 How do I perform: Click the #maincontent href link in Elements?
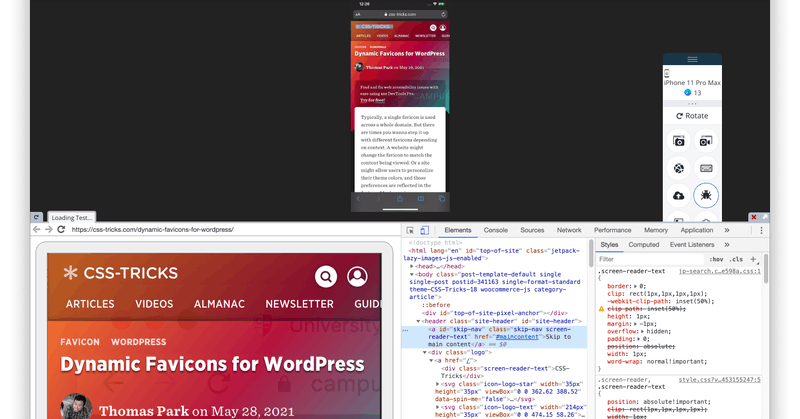(x=517, y=337)
